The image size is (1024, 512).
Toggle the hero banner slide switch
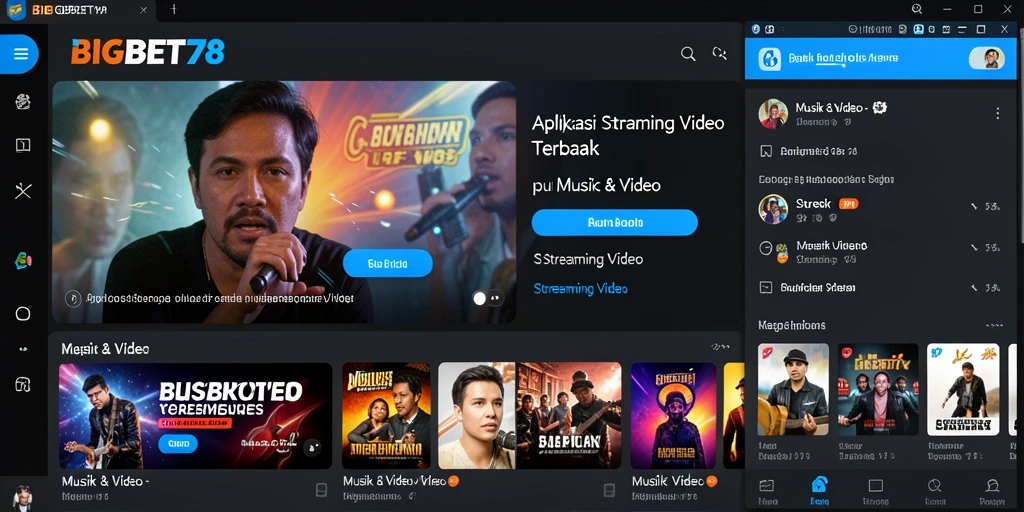[488, 298]
